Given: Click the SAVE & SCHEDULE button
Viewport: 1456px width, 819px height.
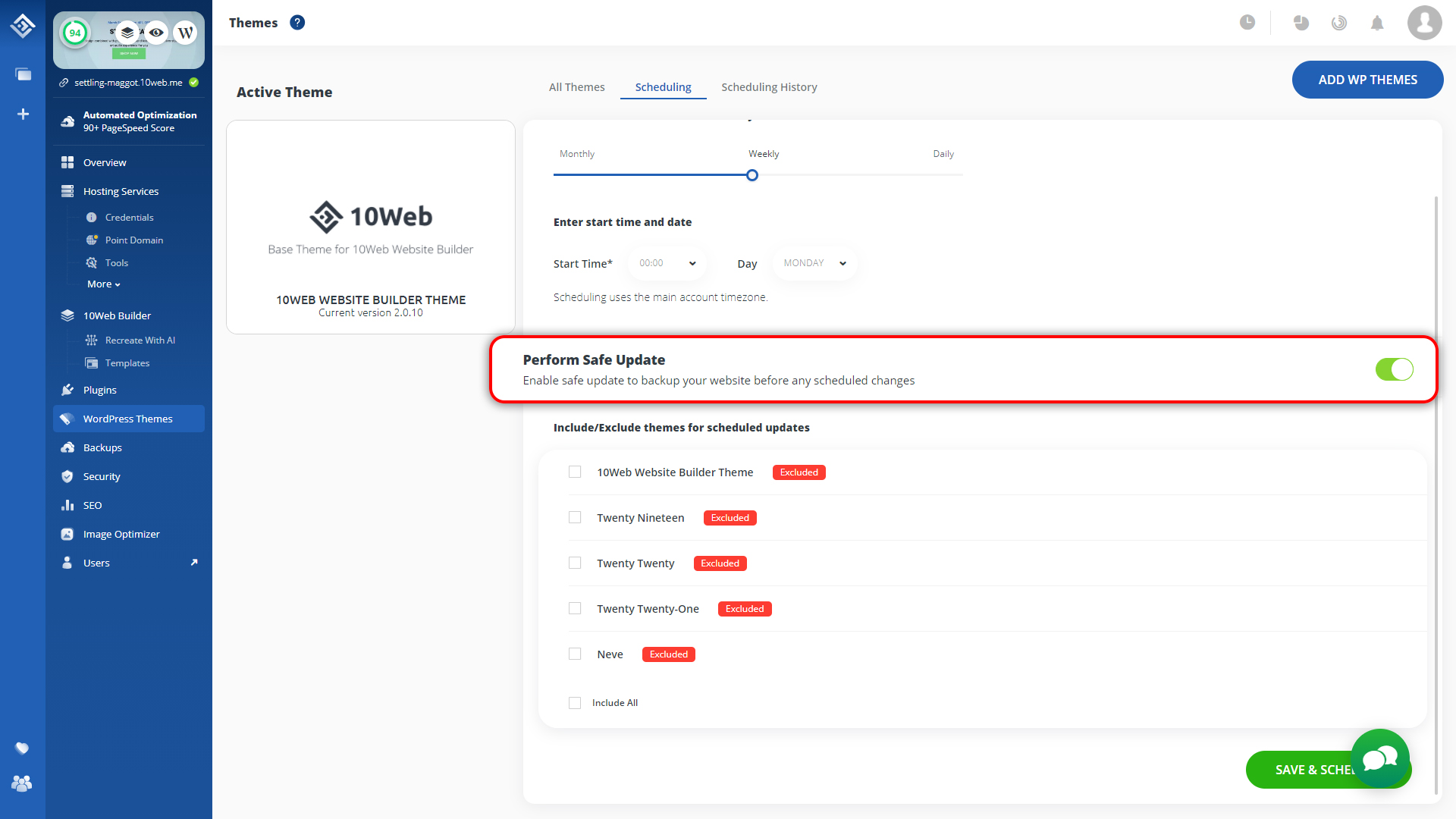Looking at the screenshot, I should coord(1329,770).
